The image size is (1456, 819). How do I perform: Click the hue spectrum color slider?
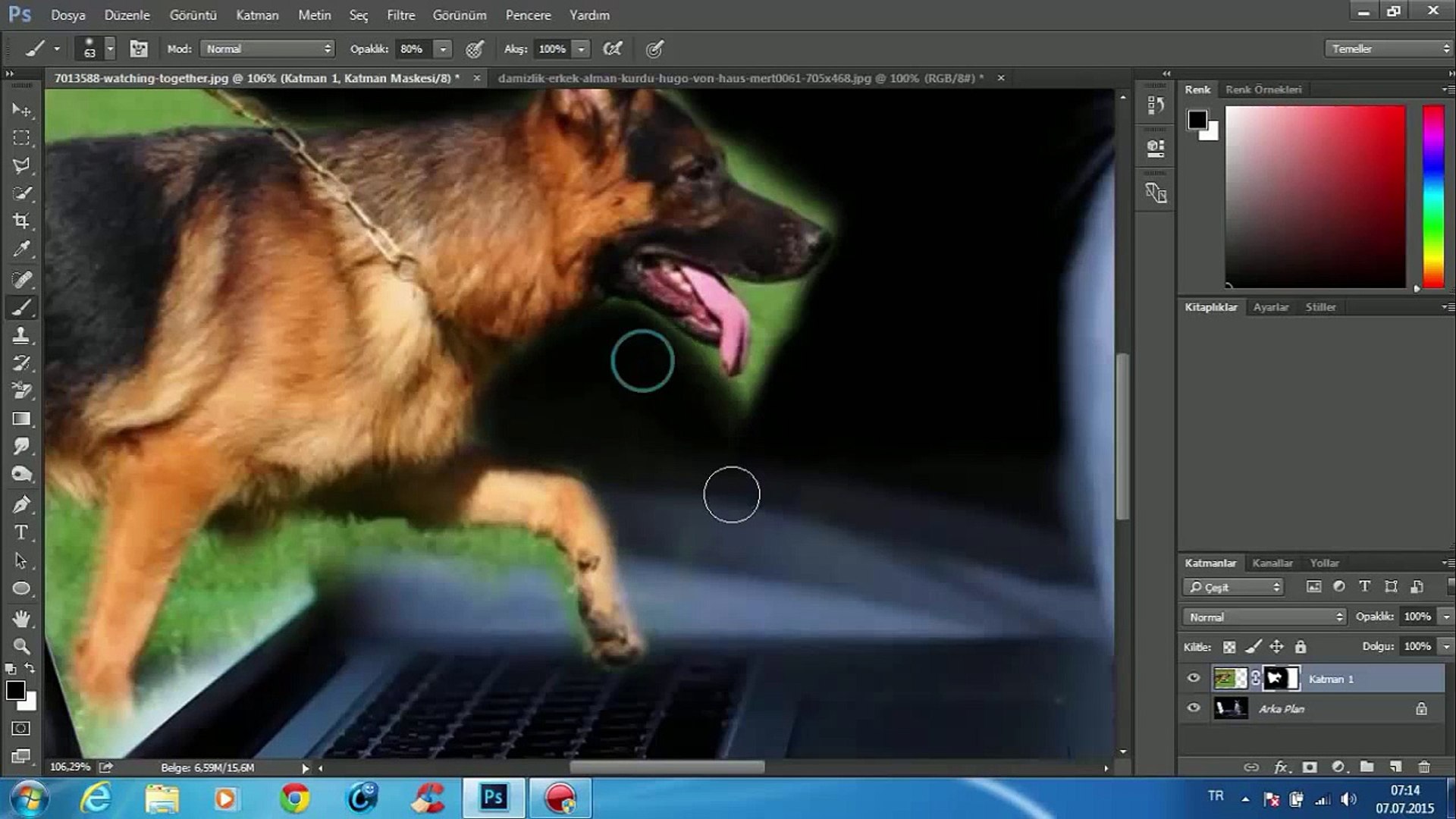[1432, 196]
